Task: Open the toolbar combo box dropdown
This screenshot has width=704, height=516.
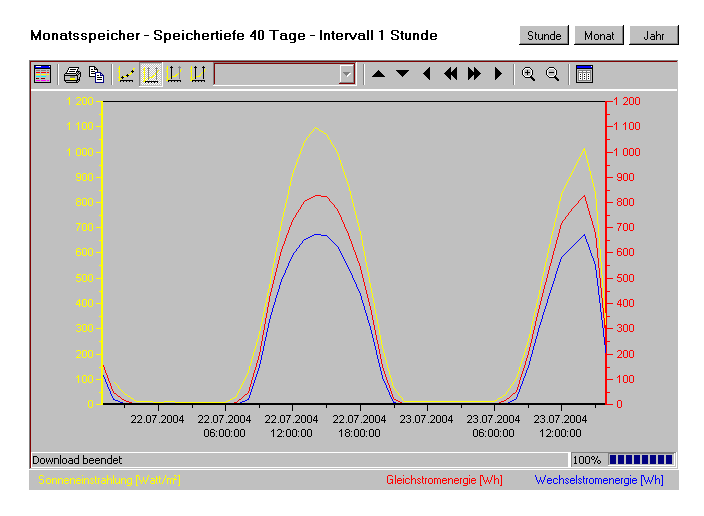Action: [347, 74]
